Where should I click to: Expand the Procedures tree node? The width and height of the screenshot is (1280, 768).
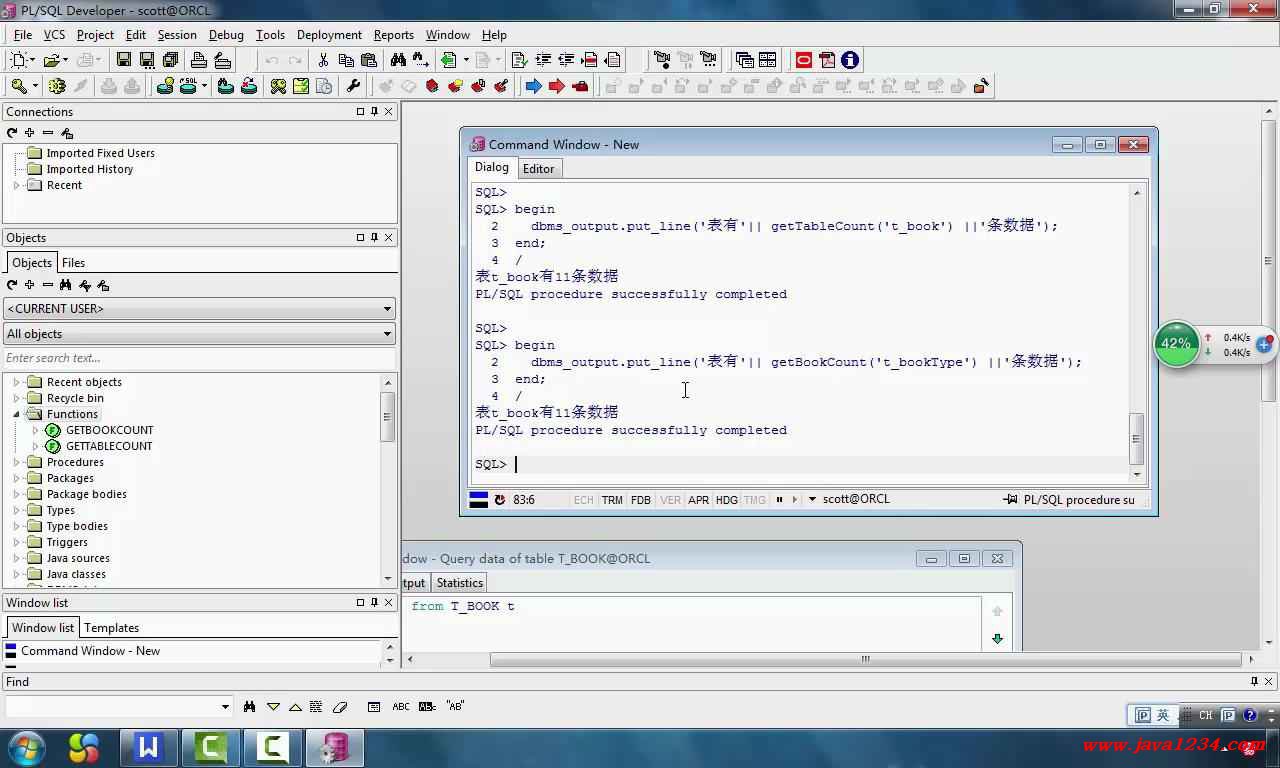[x=17, y=462]
